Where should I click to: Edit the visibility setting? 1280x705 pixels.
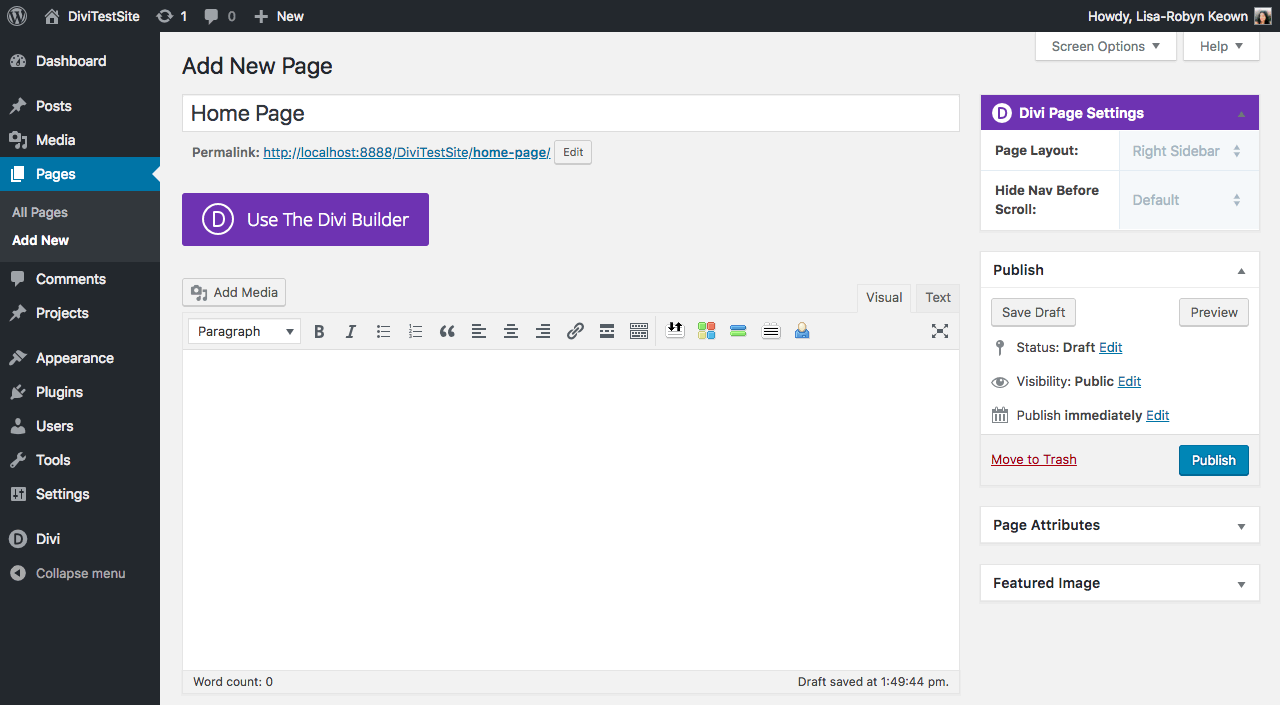click(x=1129, y=381)
